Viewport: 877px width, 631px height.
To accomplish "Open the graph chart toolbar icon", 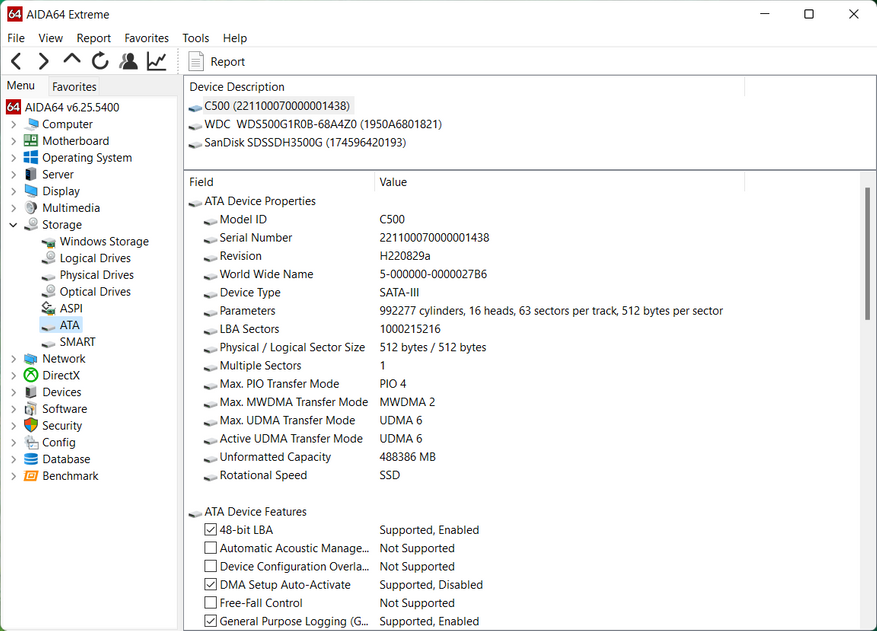I will pos(156,62).
